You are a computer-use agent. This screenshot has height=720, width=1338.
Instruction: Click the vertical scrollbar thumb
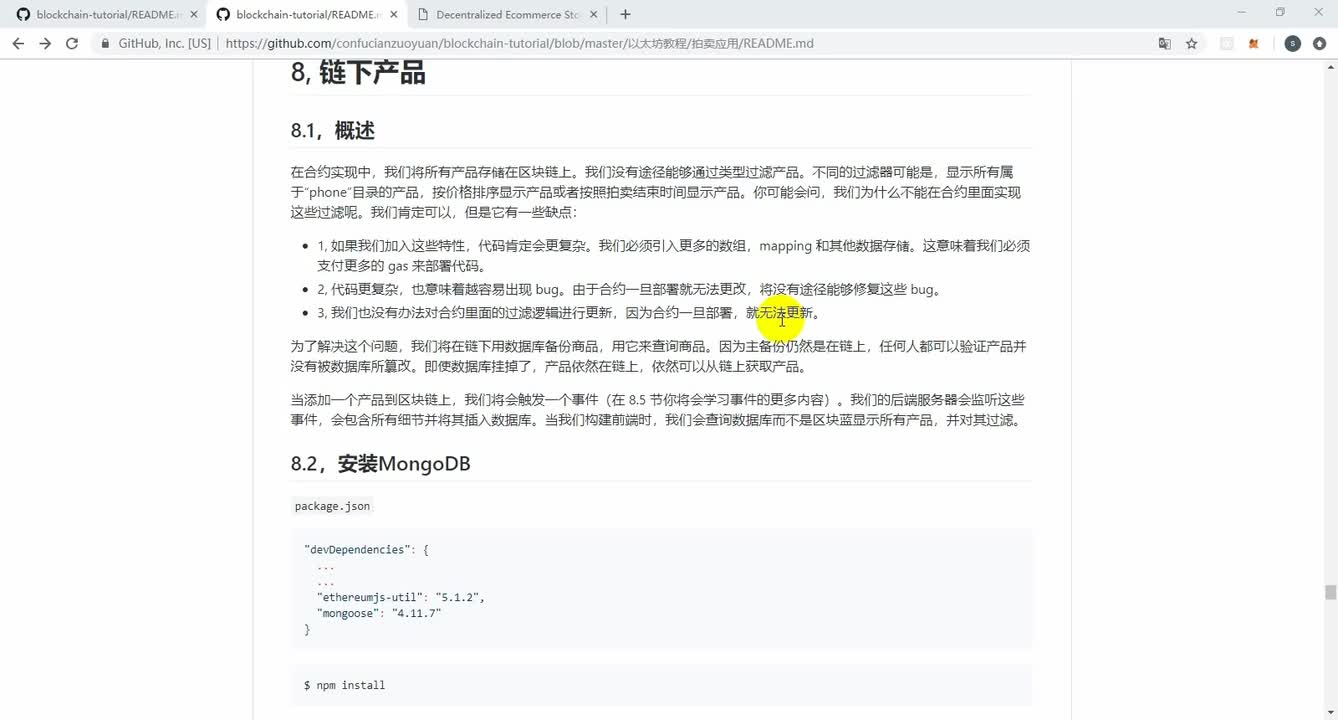pos(1330,592)
